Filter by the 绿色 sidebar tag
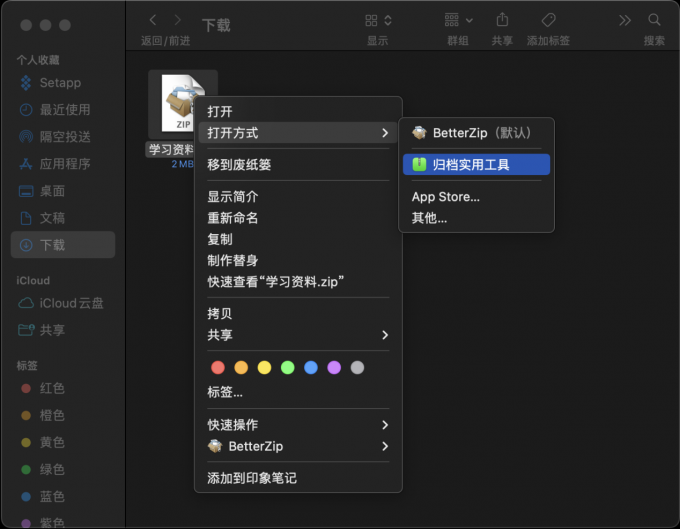 click(x=63, y=469)
